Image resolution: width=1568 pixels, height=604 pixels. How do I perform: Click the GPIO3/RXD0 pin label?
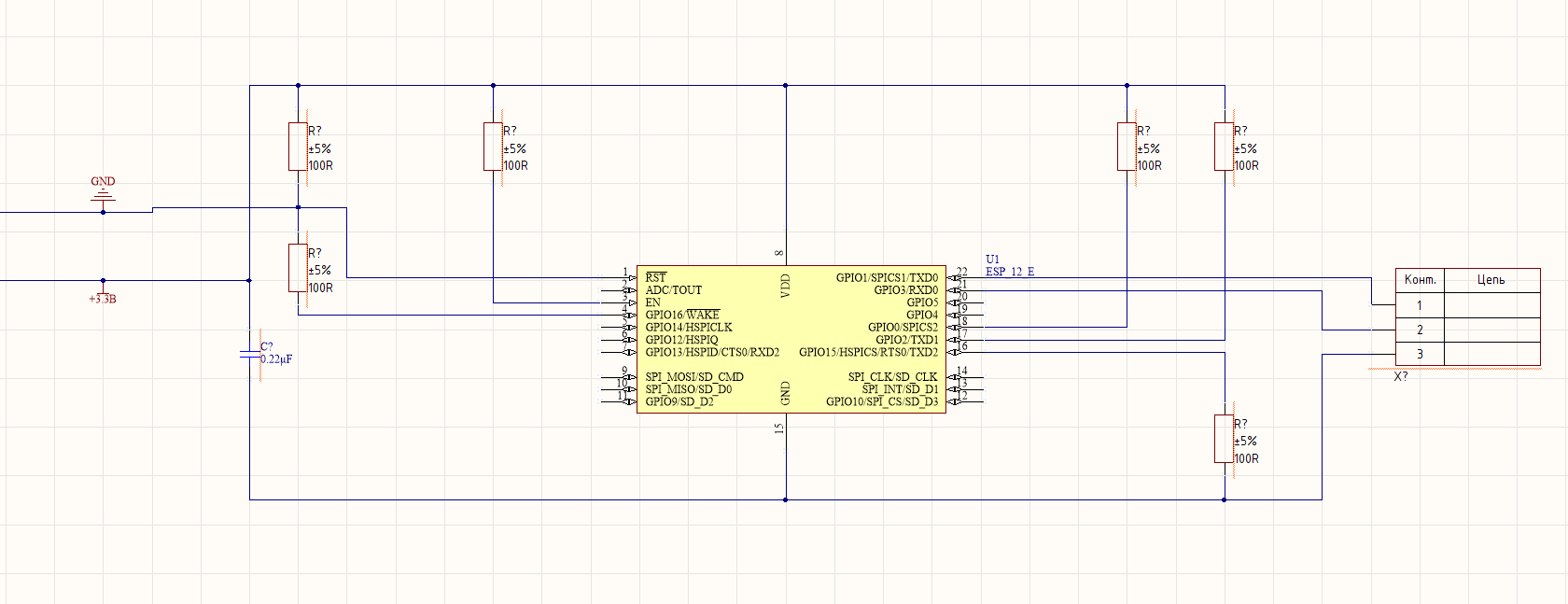tap(906, 290)
